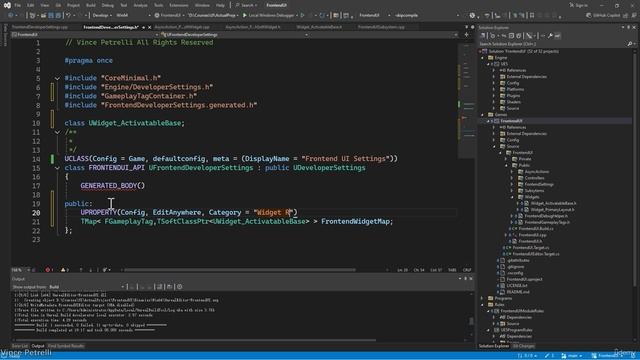Collapse the Games folder in Solution Explorer

click(483, 115)
